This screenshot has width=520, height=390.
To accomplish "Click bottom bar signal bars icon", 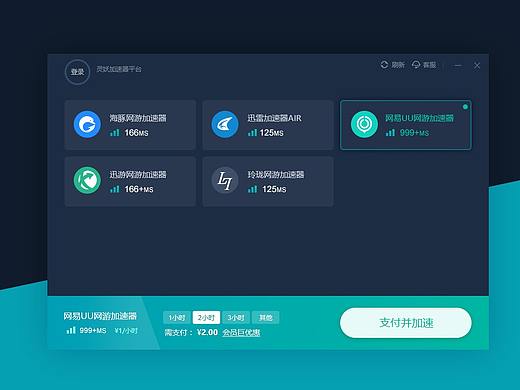I will (x=71, y=330).
